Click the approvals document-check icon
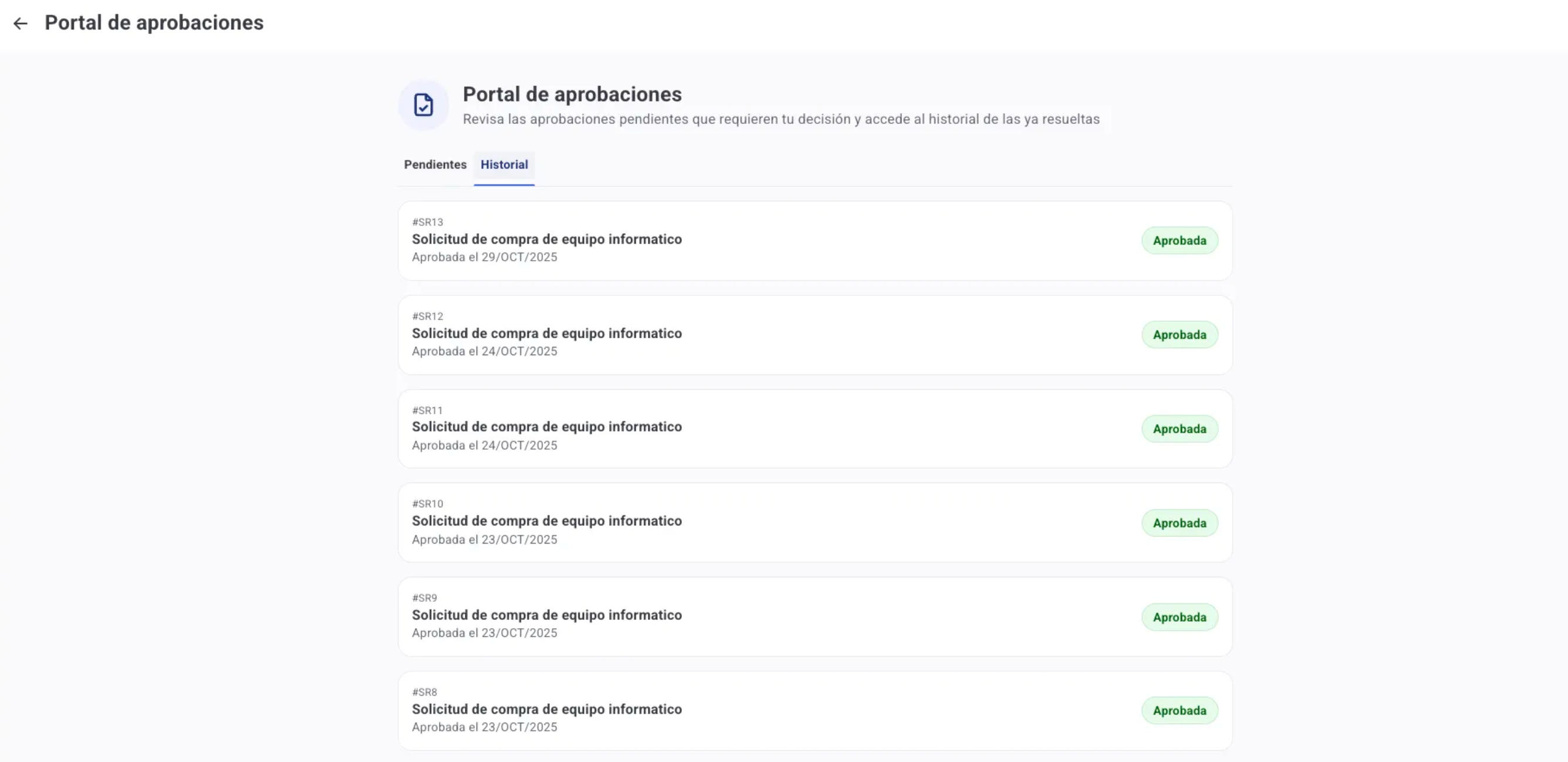This screenshot has height=762, width=1568. (423, 104)
